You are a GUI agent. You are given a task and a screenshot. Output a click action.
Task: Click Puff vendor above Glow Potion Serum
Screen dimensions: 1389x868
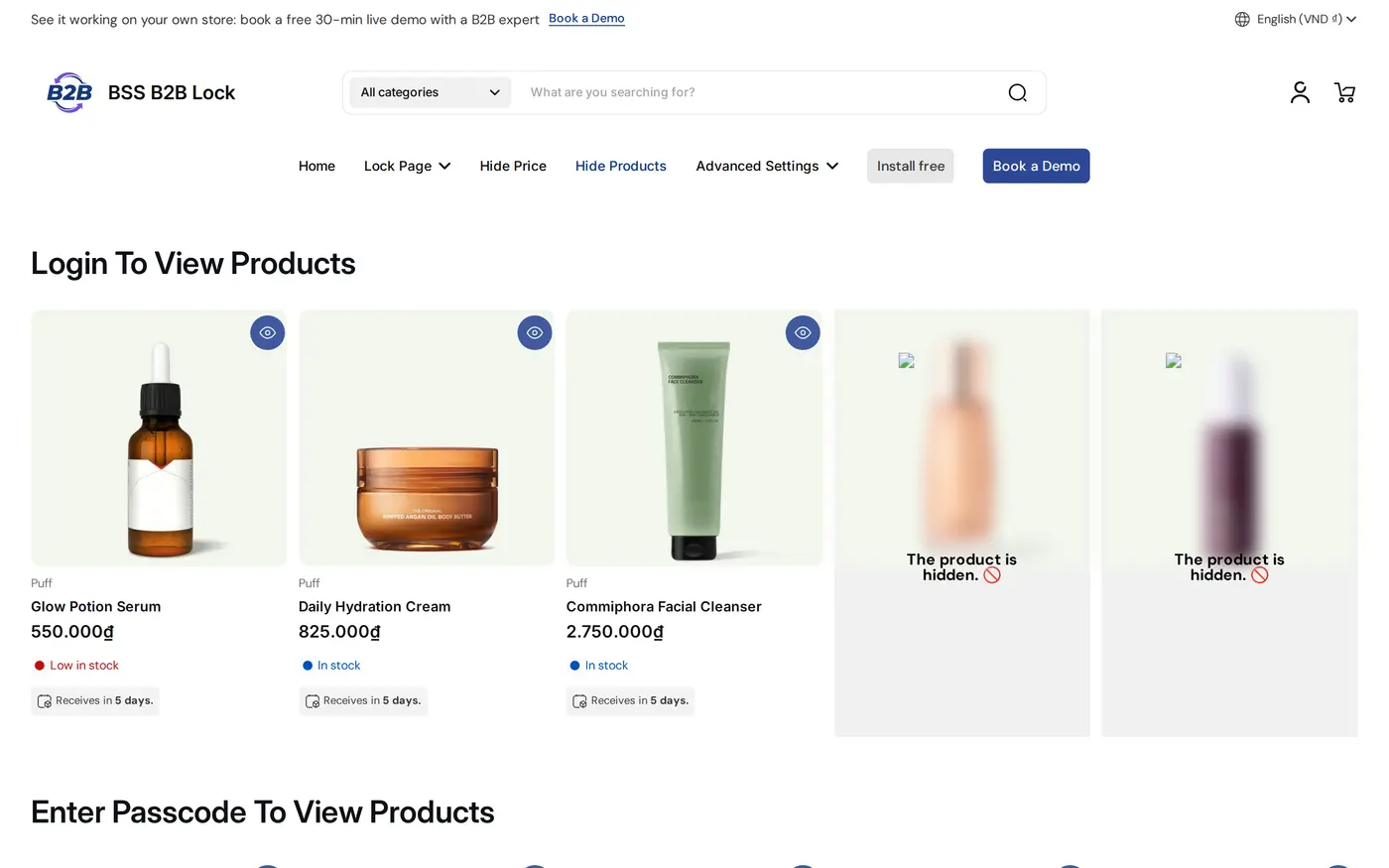click(42, 583)
